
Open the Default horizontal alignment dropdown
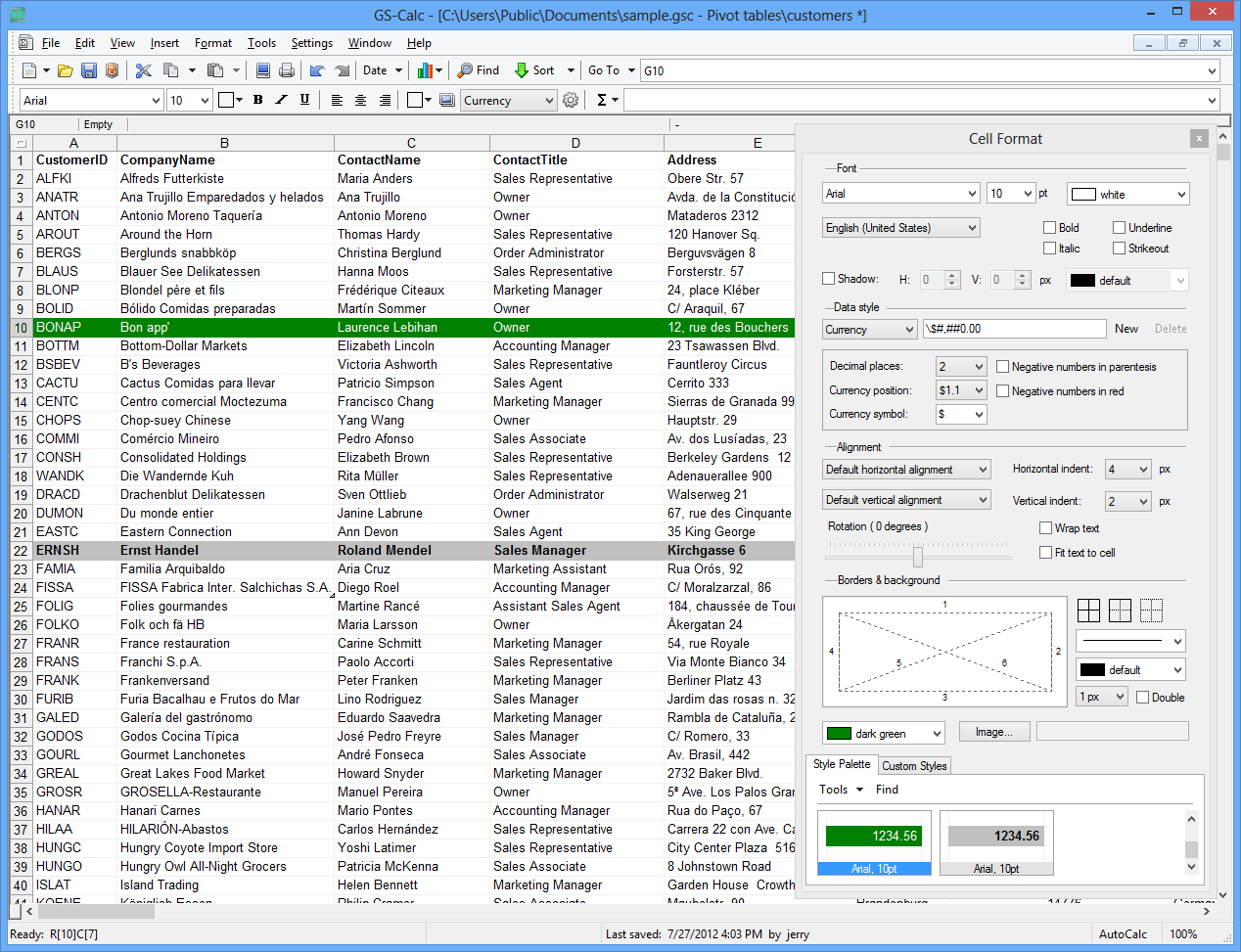906,470
